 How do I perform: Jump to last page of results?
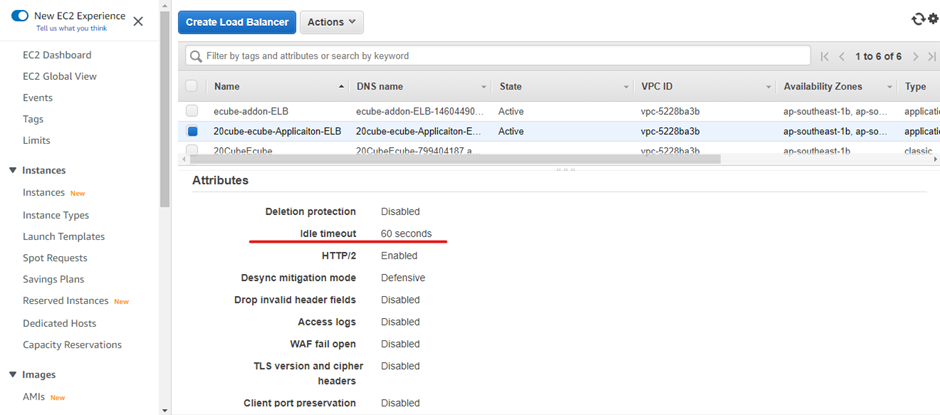pos(932,57)
